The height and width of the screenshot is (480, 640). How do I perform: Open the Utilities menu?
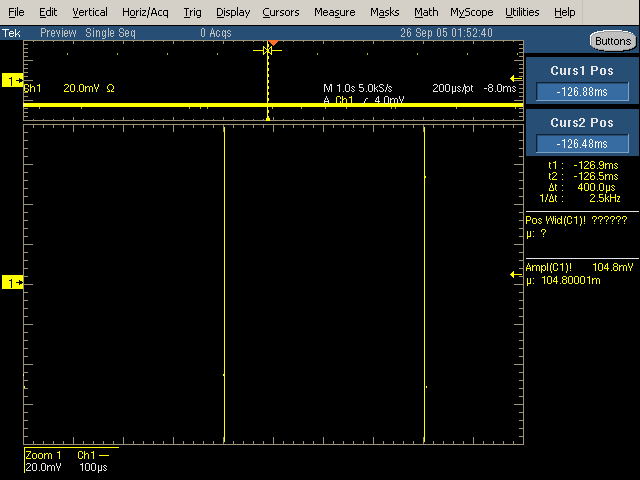point(523,12)
